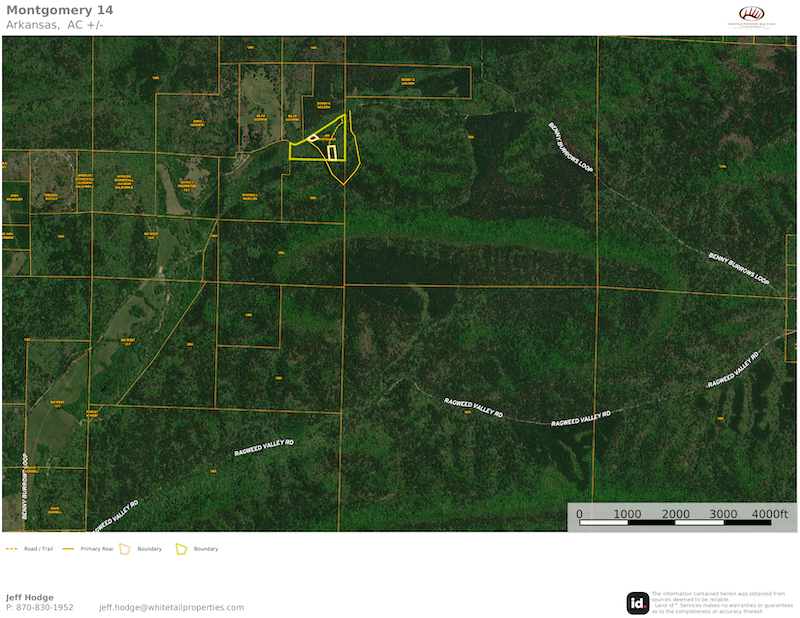800x618 pixels.
Task: Click the orange Boundary legend polygon icon
Action: (x=126, y=549)
